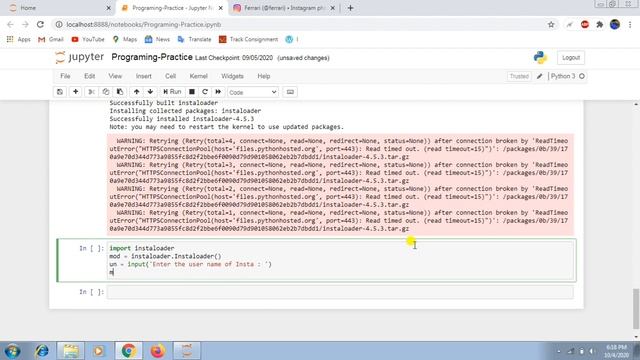Open the Widgets menu
The height and width of the screenshot is (360, 640).
232,76
